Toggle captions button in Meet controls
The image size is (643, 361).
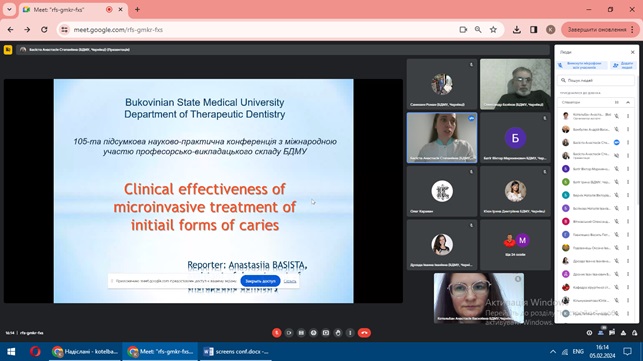(x=301, y=333)
